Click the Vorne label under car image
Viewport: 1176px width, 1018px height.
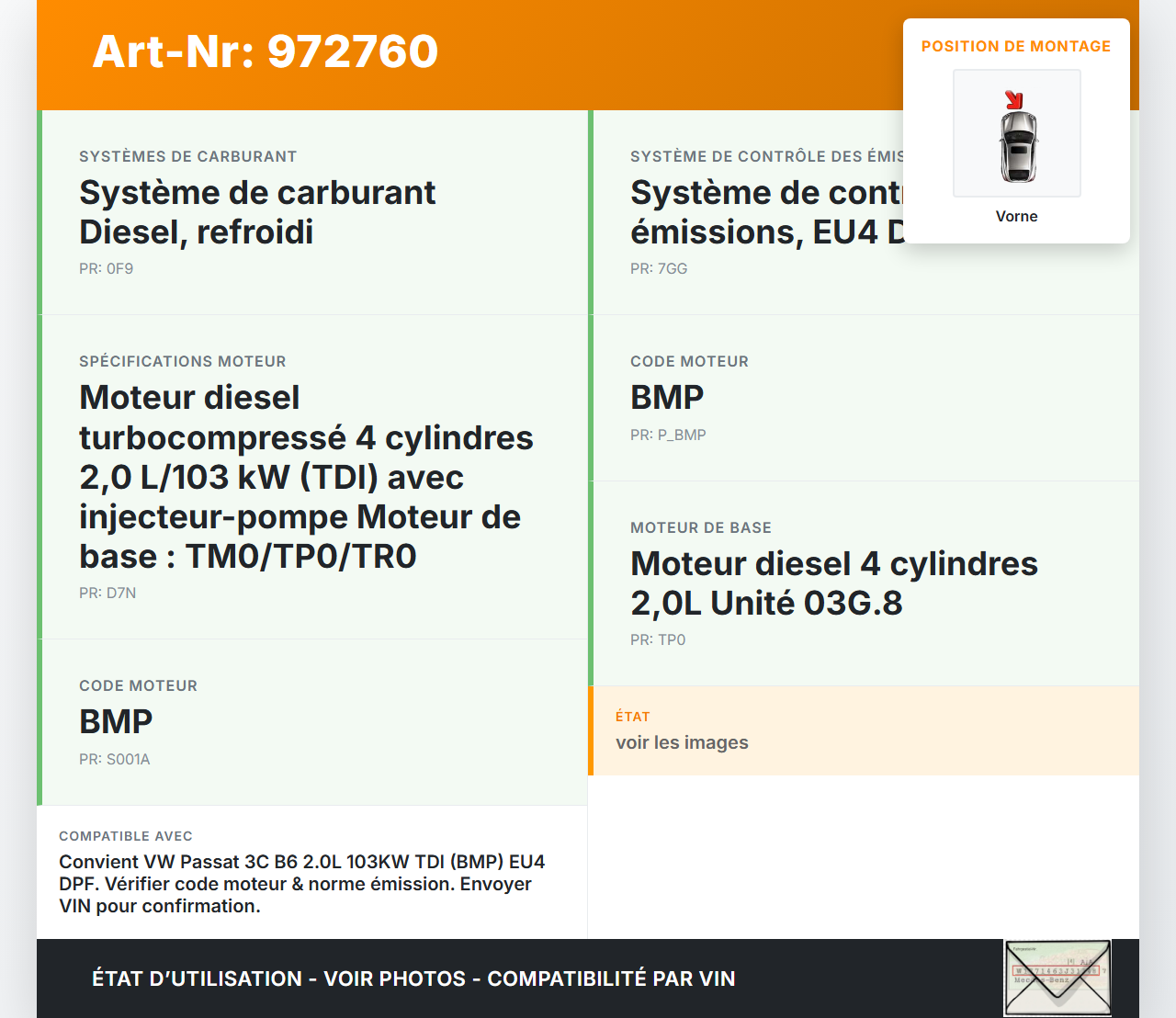(x=1016, y=216)
